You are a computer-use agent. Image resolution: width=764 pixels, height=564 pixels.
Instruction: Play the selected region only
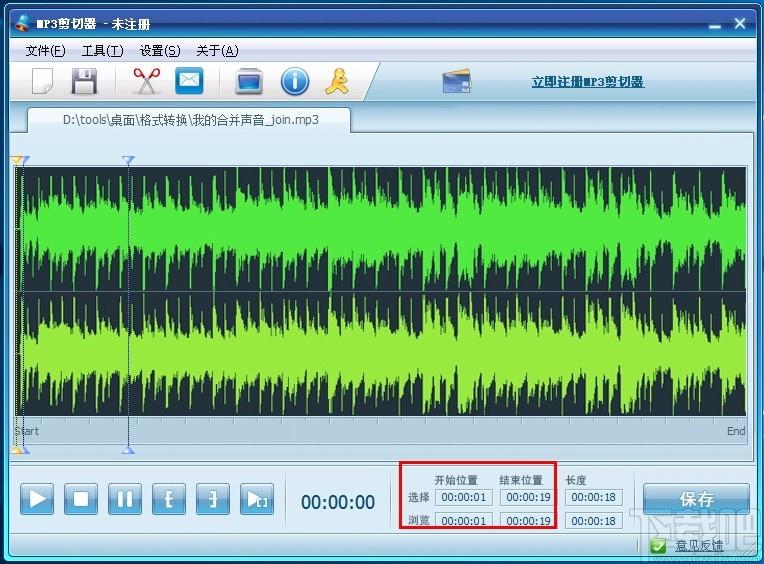point(257,499)
